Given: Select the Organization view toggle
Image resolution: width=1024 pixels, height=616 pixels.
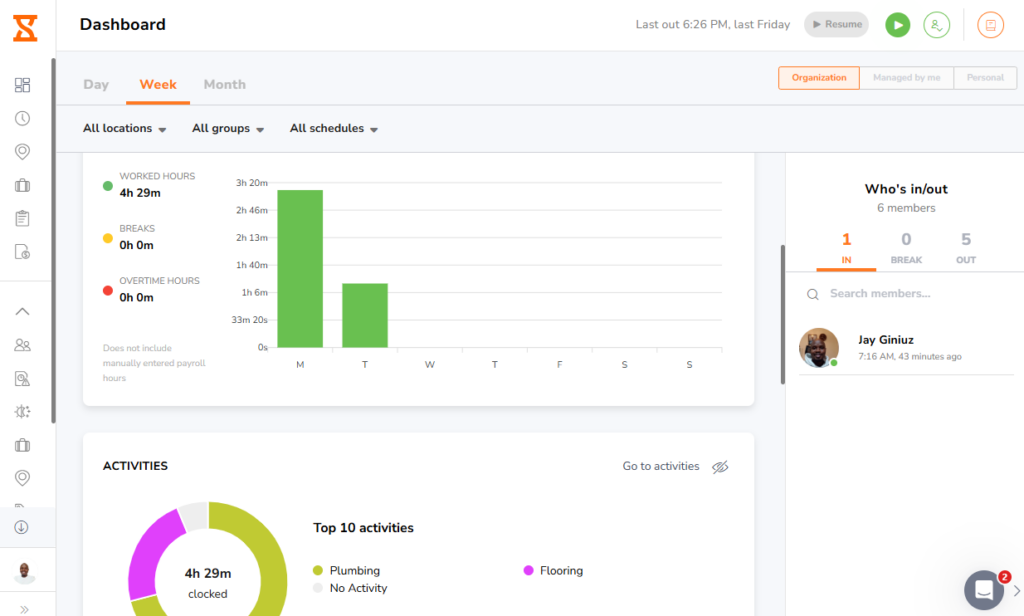Looking at the screenshot, I should 819,78.
